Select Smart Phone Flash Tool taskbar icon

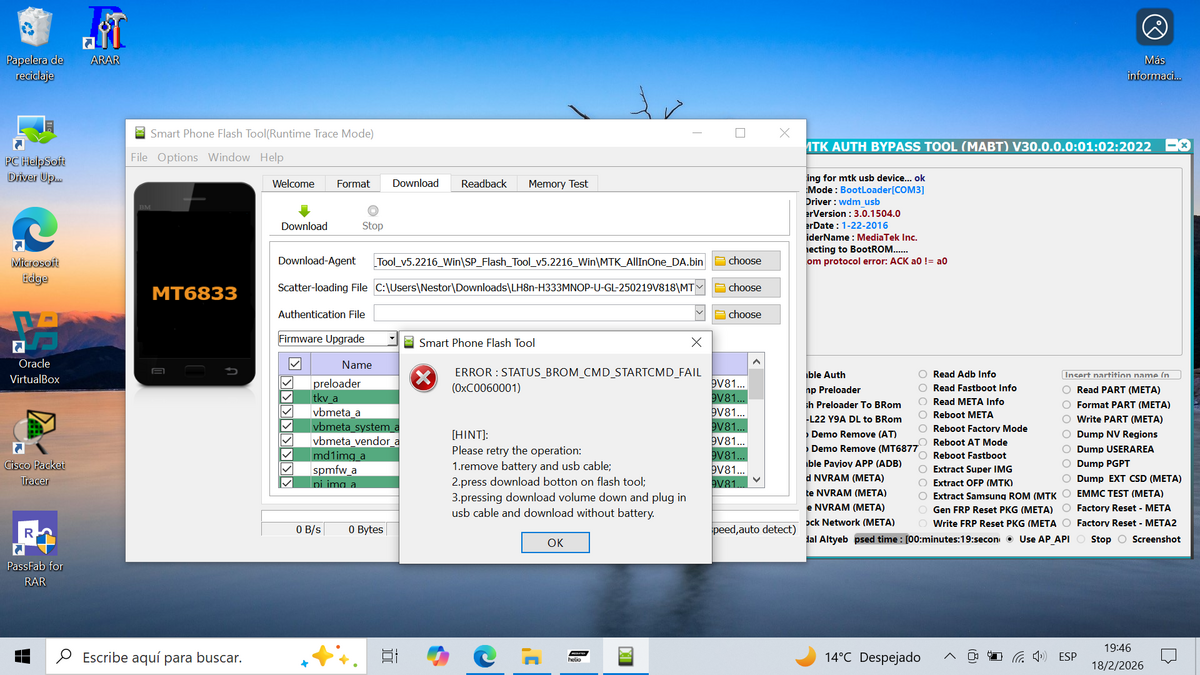(x=625, y=657)
